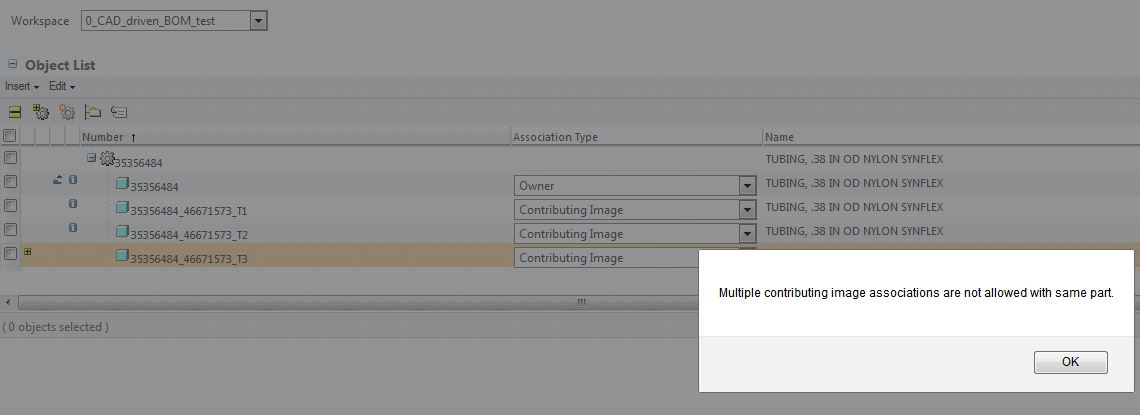The image size is (1140, 415).
Task: Click the folder structure toolbar icon
Action: 92,112
